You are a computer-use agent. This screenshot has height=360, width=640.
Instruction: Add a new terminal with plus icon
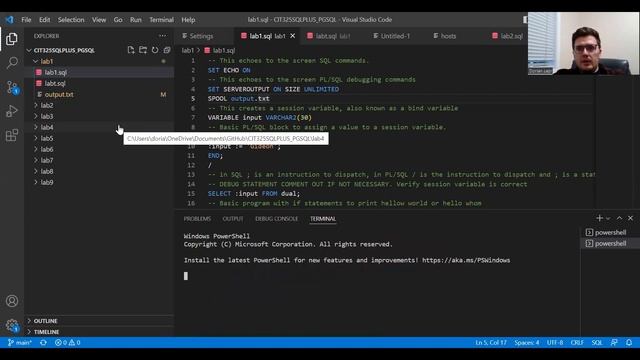tap(599, 218)
